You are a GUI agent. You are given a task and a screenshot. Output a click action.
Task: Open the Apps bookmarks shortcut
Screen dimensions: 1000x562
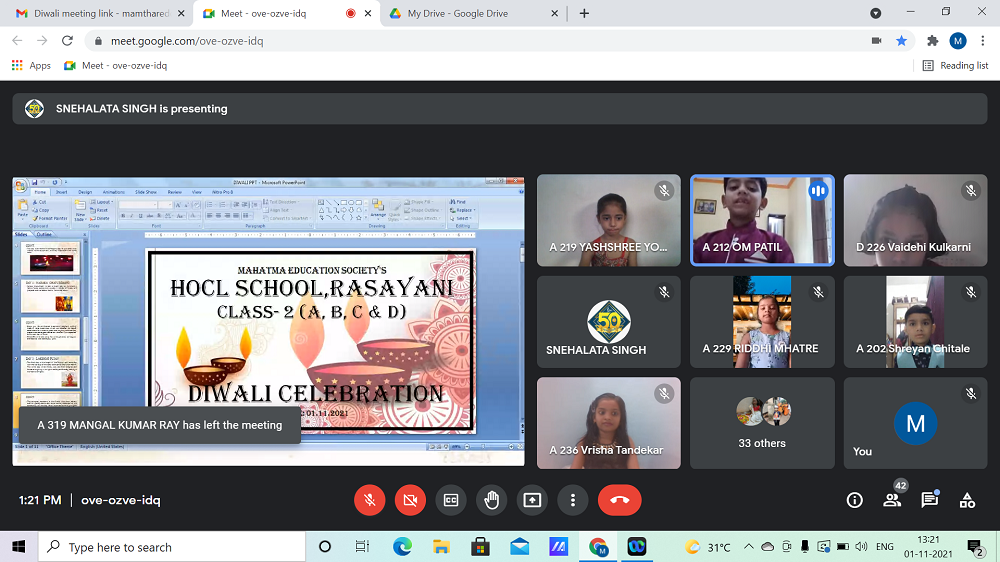pos(31,65)
